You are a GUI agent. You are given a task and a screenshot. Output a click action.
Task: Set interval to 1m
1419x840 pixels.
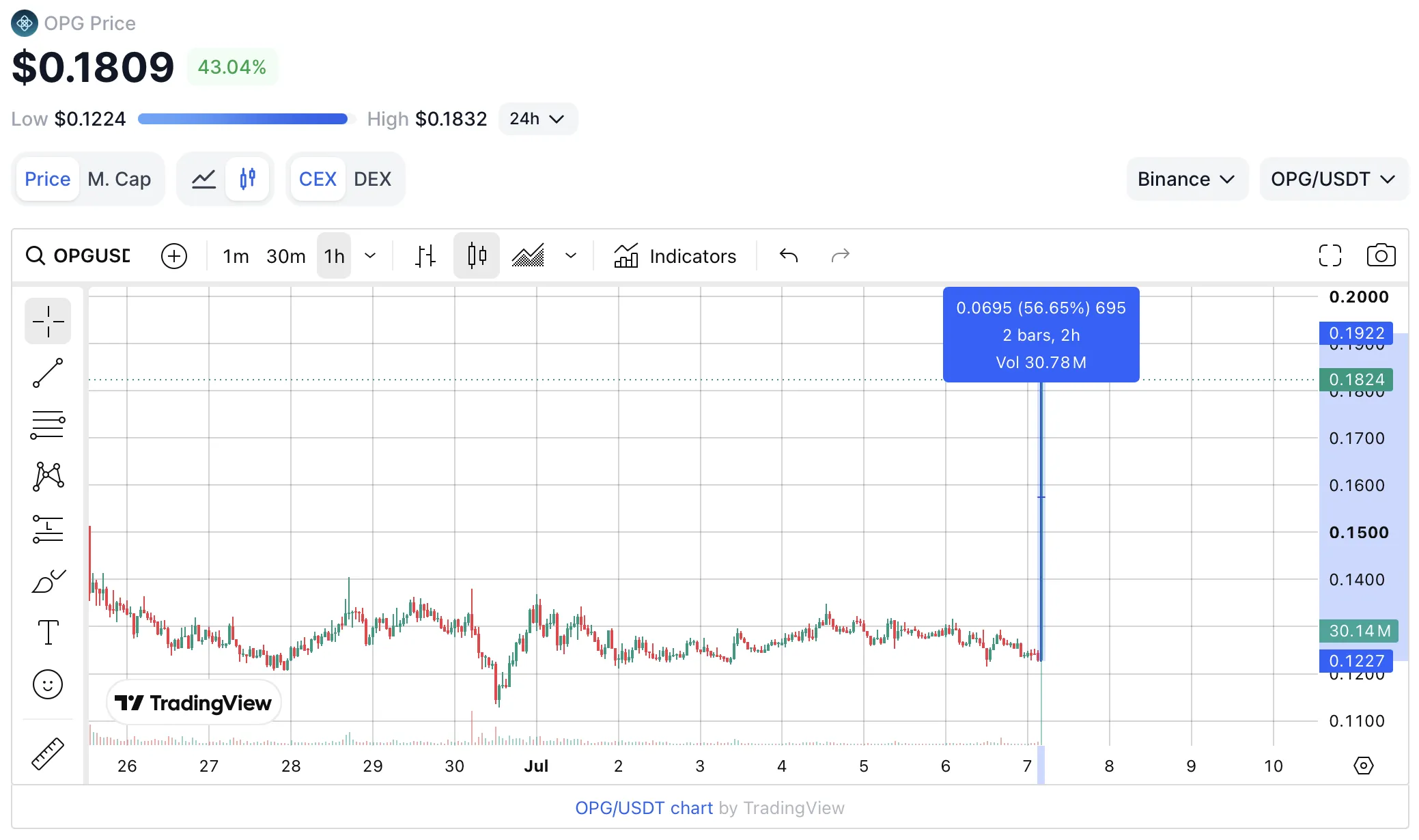pos(236,256)
